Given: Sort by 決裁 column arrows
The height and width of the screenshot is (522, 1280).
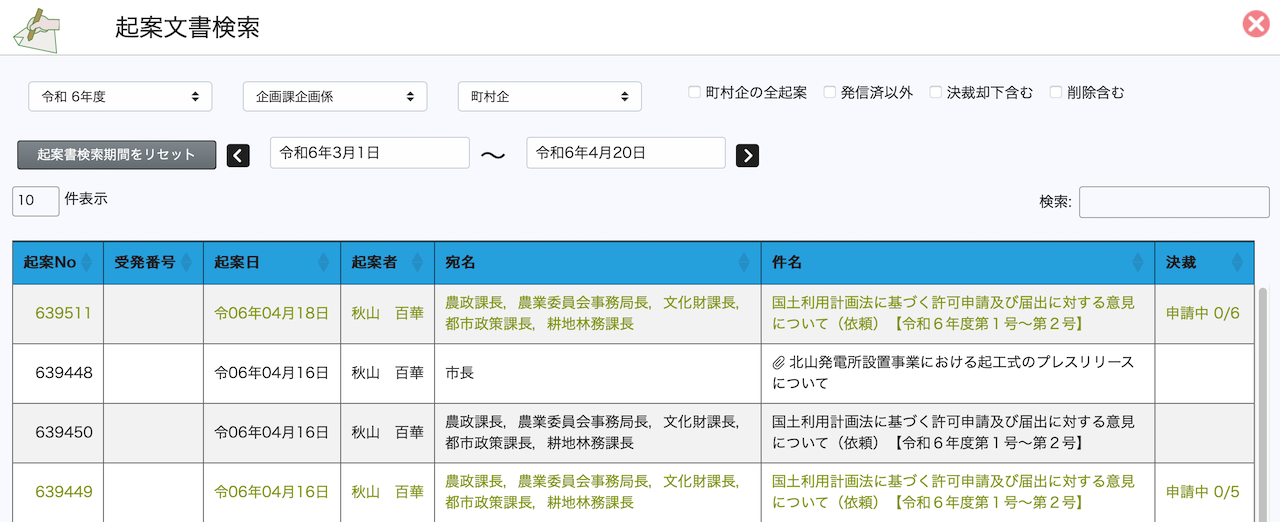Looking at the screenshot, I should point(1237,263).
